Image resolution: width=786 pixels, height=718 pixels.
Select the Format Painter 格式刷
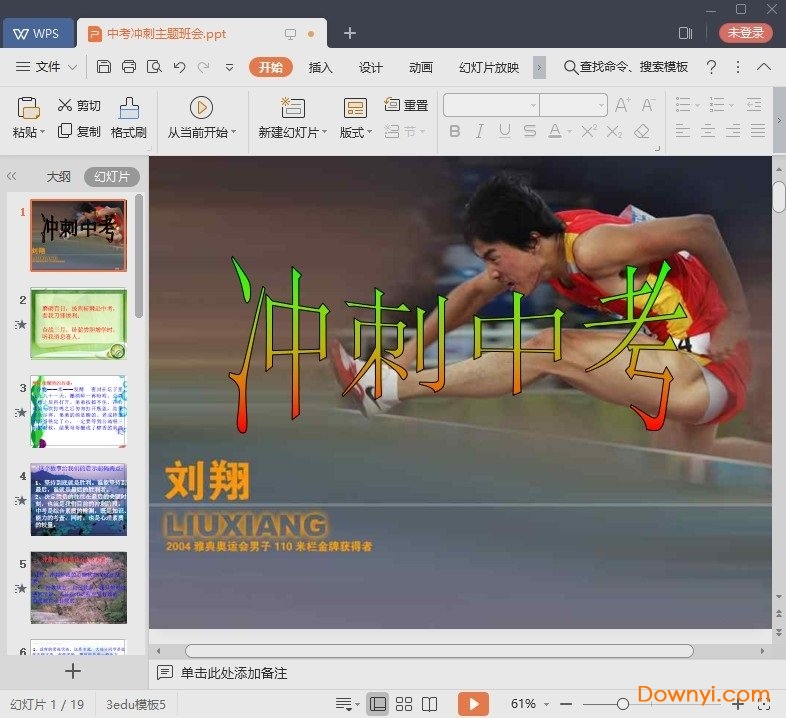(129, 118)
